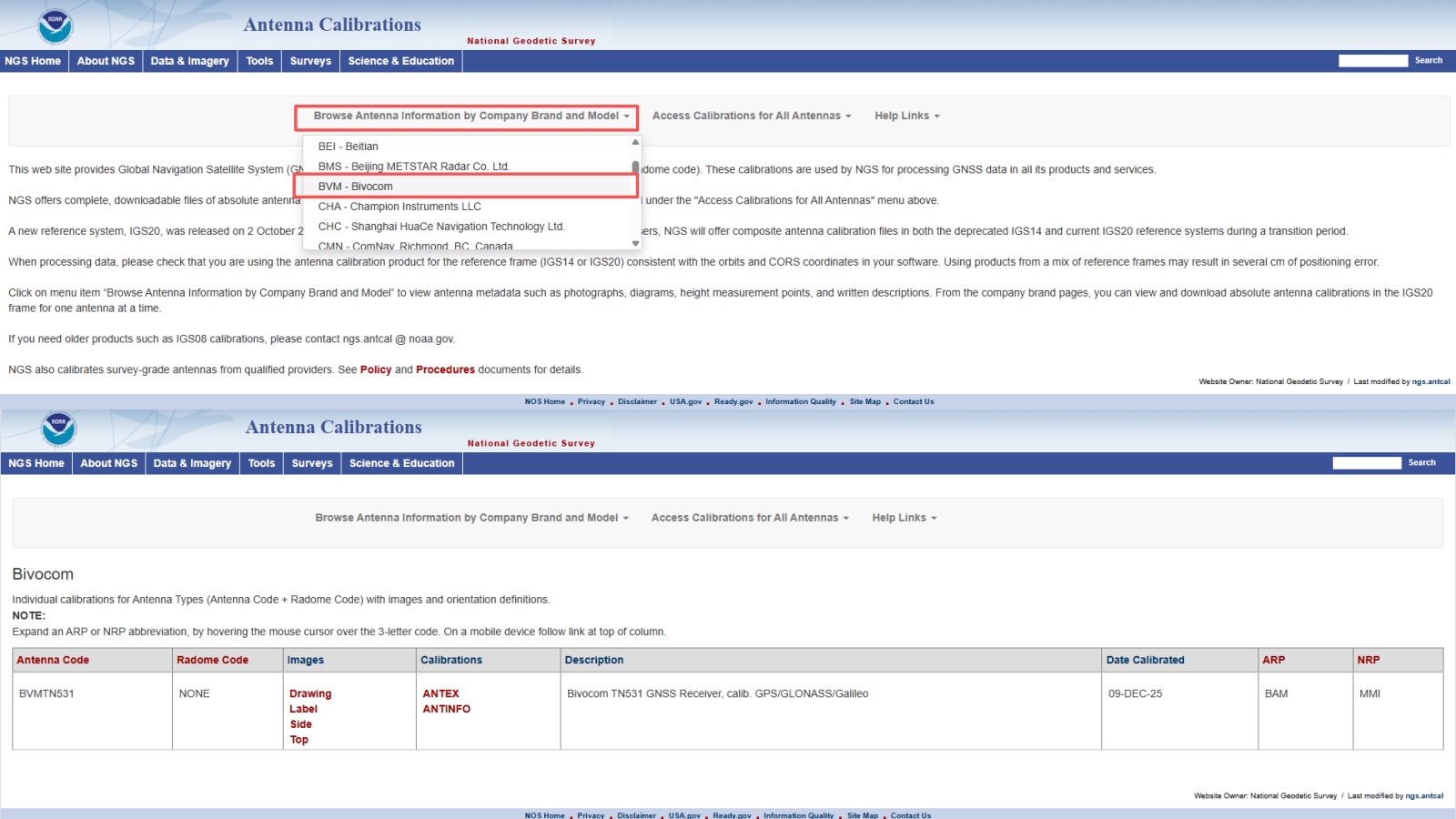Viewport: 1456px width, 819px height.
Task: Click the NOAA logo in top header
Action: (56, 25)
